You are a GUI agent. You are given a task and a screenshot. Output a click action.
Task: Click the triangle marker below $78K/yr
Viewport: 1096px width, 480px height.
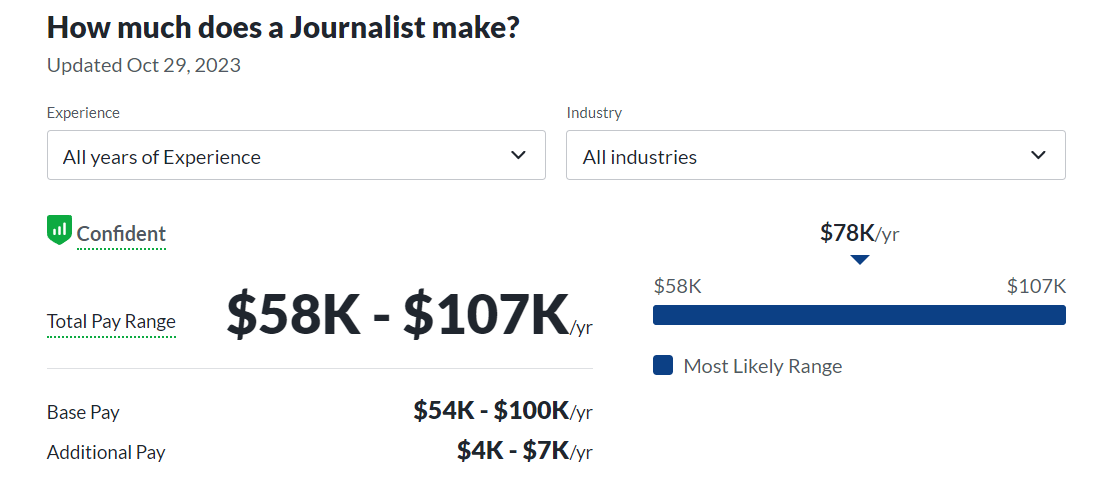click(x=859, y=260)
